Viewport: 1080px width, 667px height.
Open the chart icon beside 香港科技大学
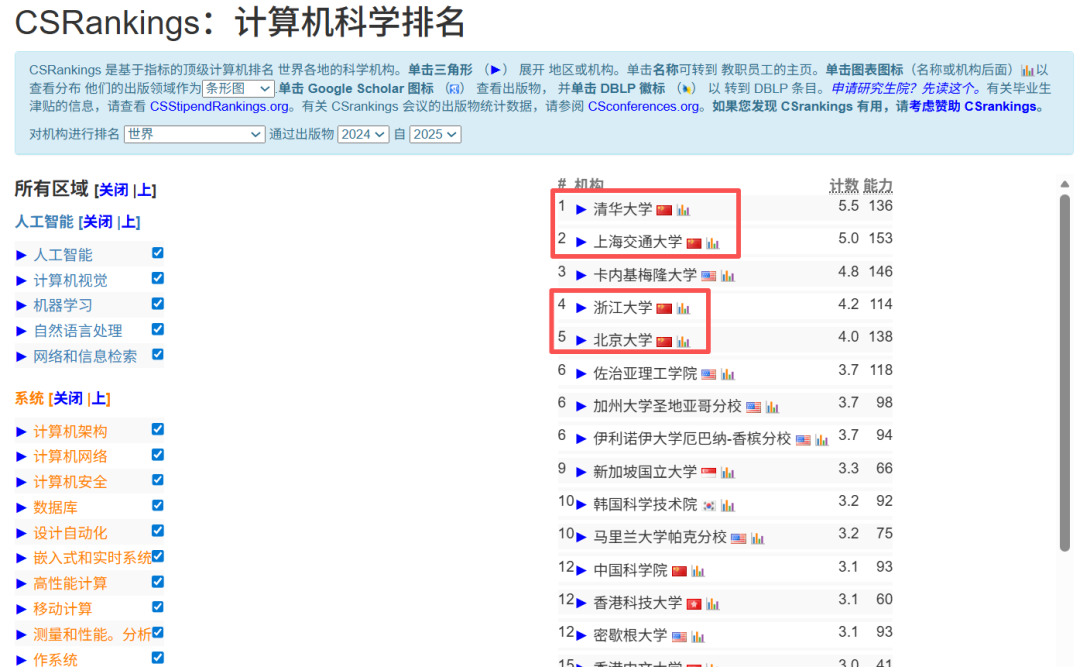712,604
